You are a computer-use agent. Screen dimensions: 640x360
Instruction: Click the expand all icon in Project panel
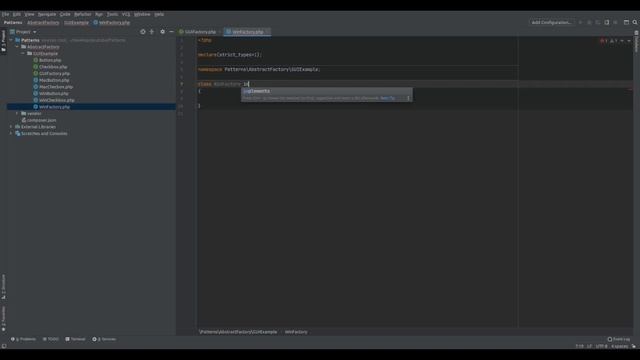point(152,32)
